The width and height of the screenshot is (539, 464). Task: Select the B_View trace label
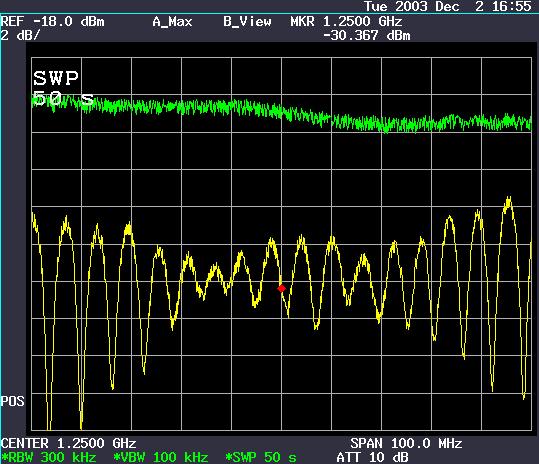[247, 22]
